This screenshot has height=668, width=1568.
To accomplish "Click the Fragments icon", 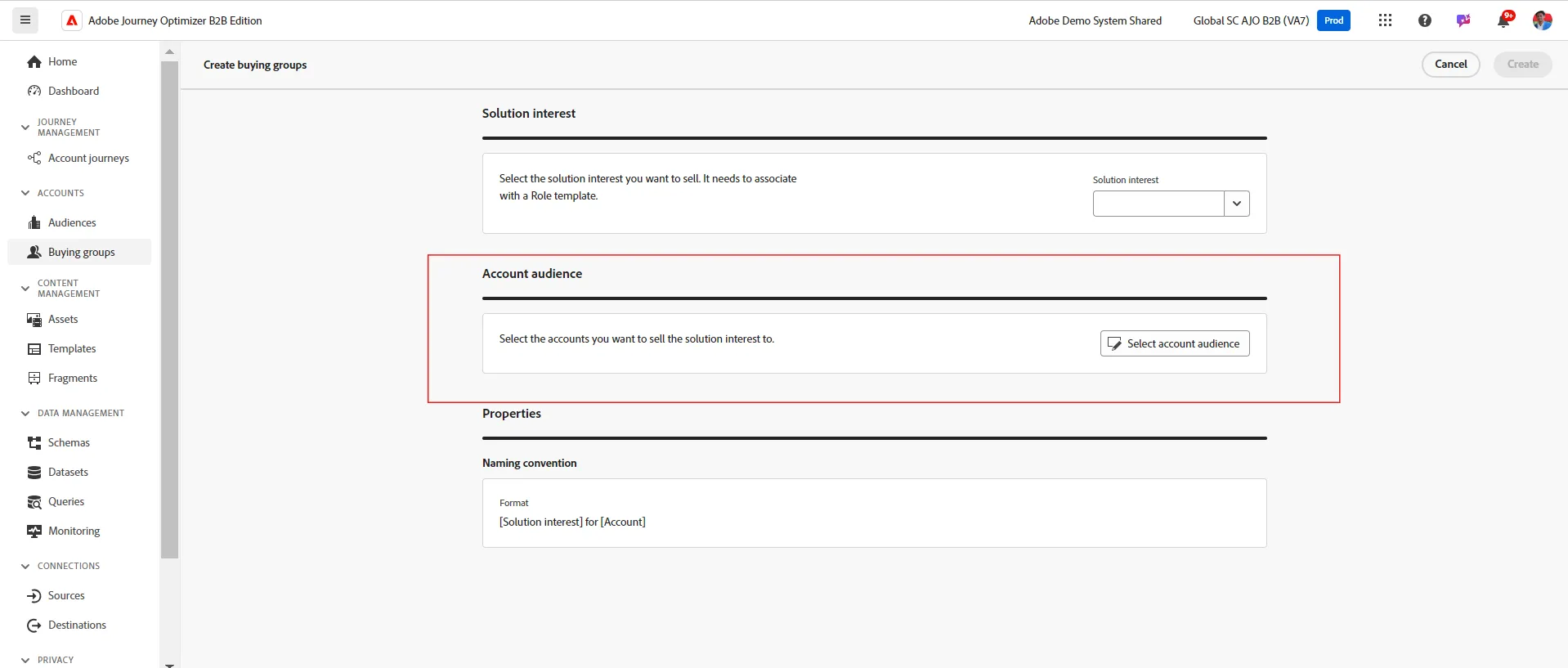I will [x=34, y=378].
